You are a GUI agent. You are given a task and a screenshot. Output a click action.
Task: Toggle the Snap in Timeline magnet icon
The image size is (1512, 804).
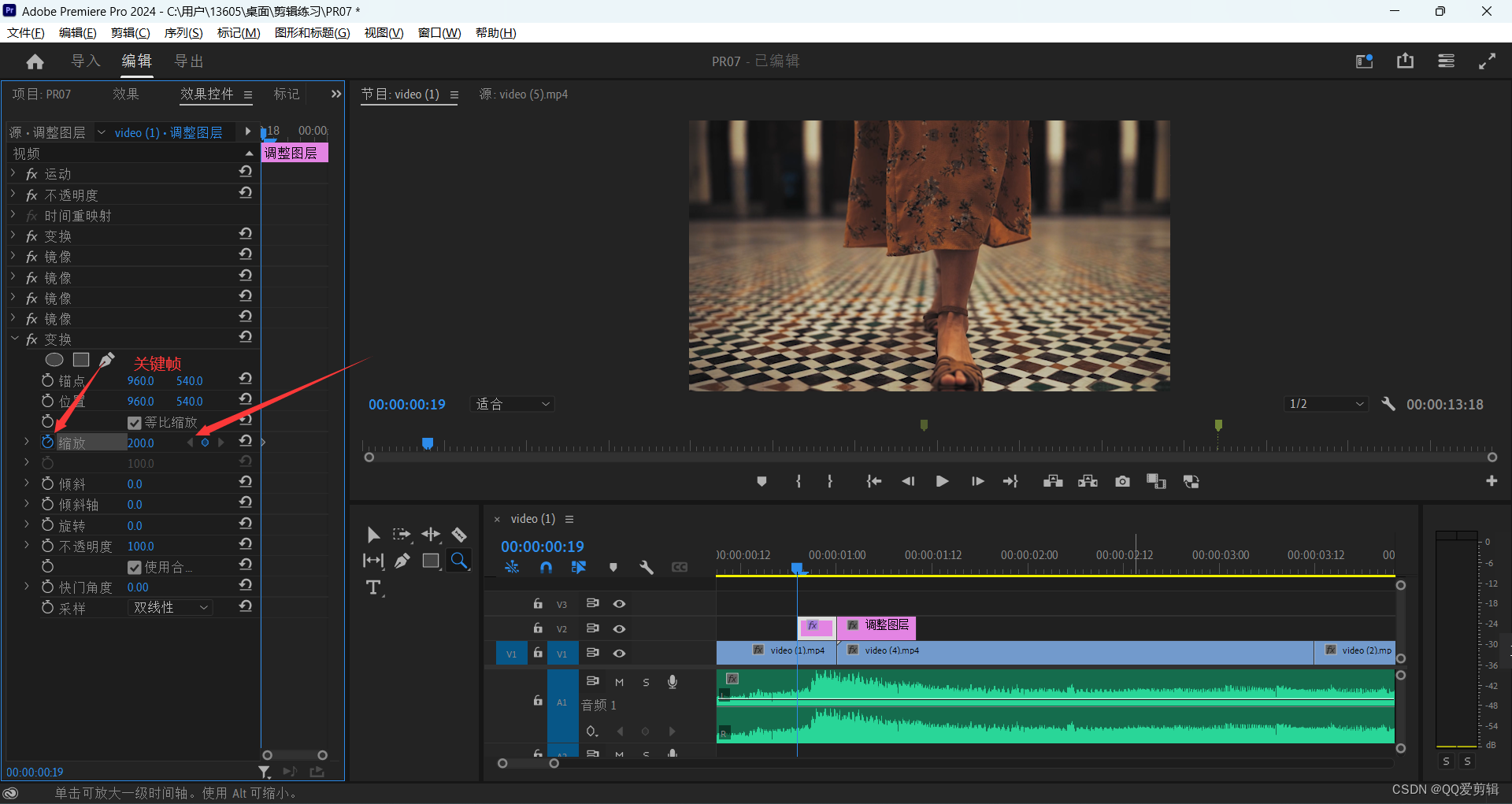[x=547, y=567]
